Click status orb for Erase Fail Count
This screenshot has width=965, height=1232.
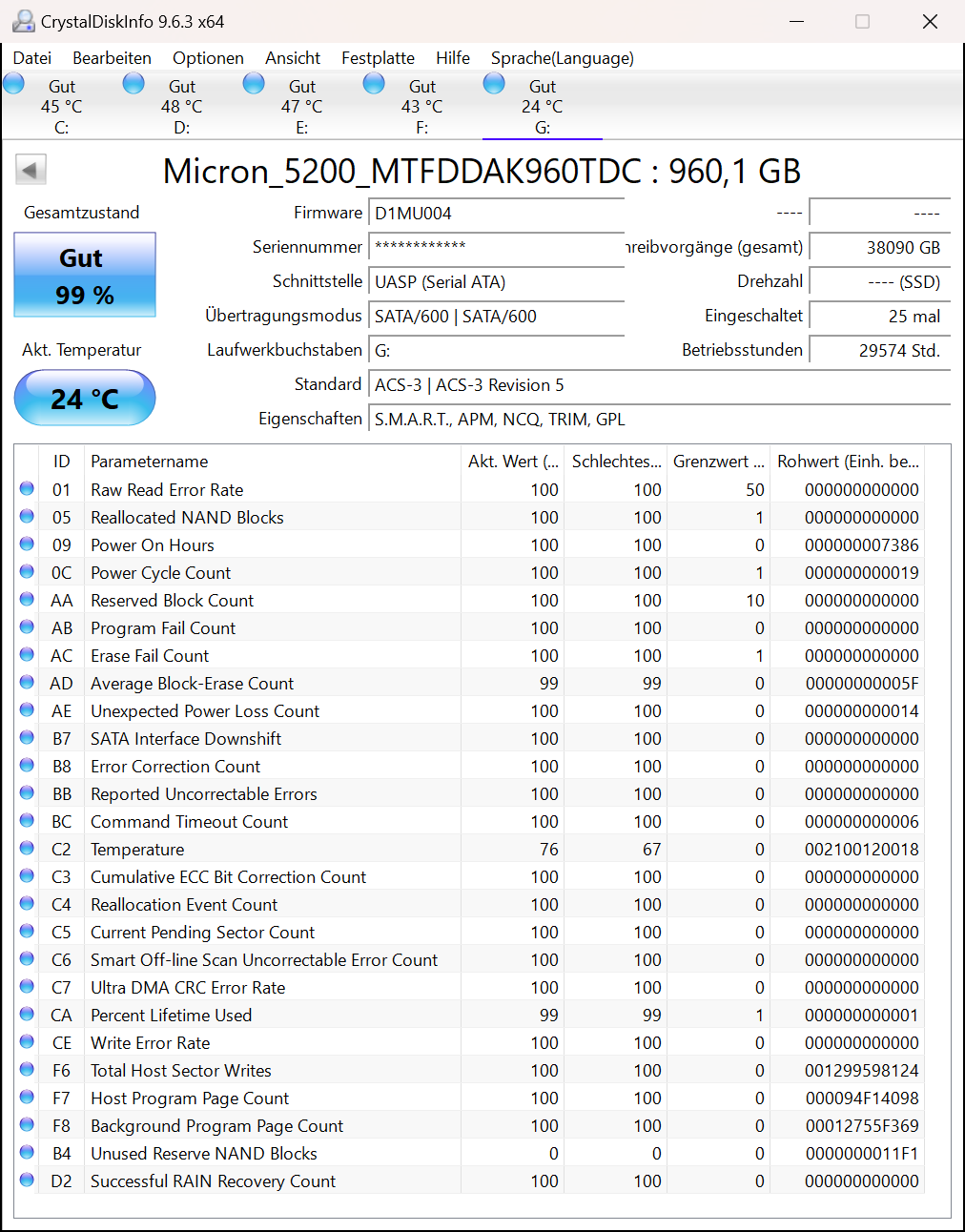point(27,655)
